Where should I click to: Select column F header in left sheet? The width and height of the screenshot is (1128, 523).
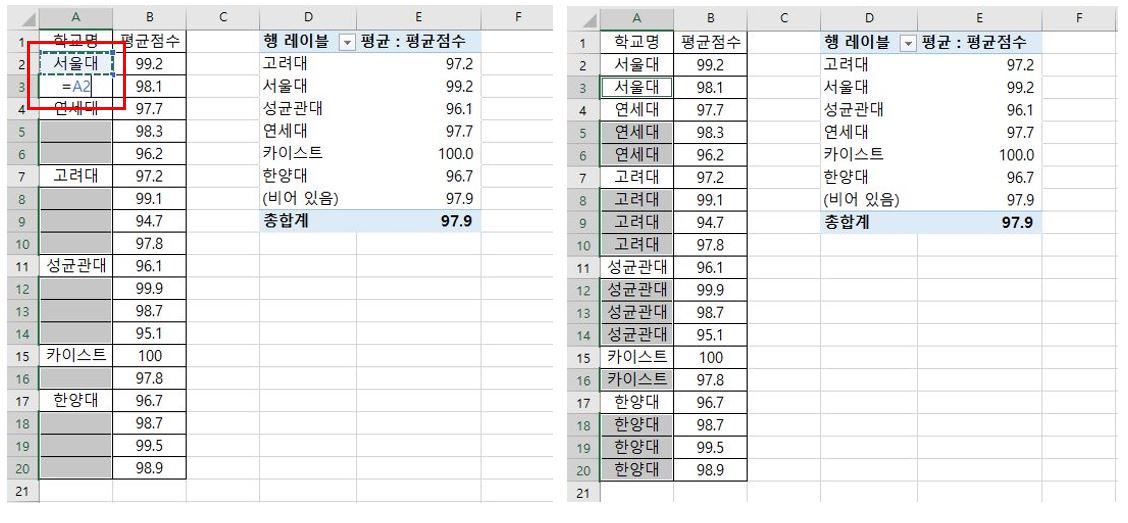517,18
